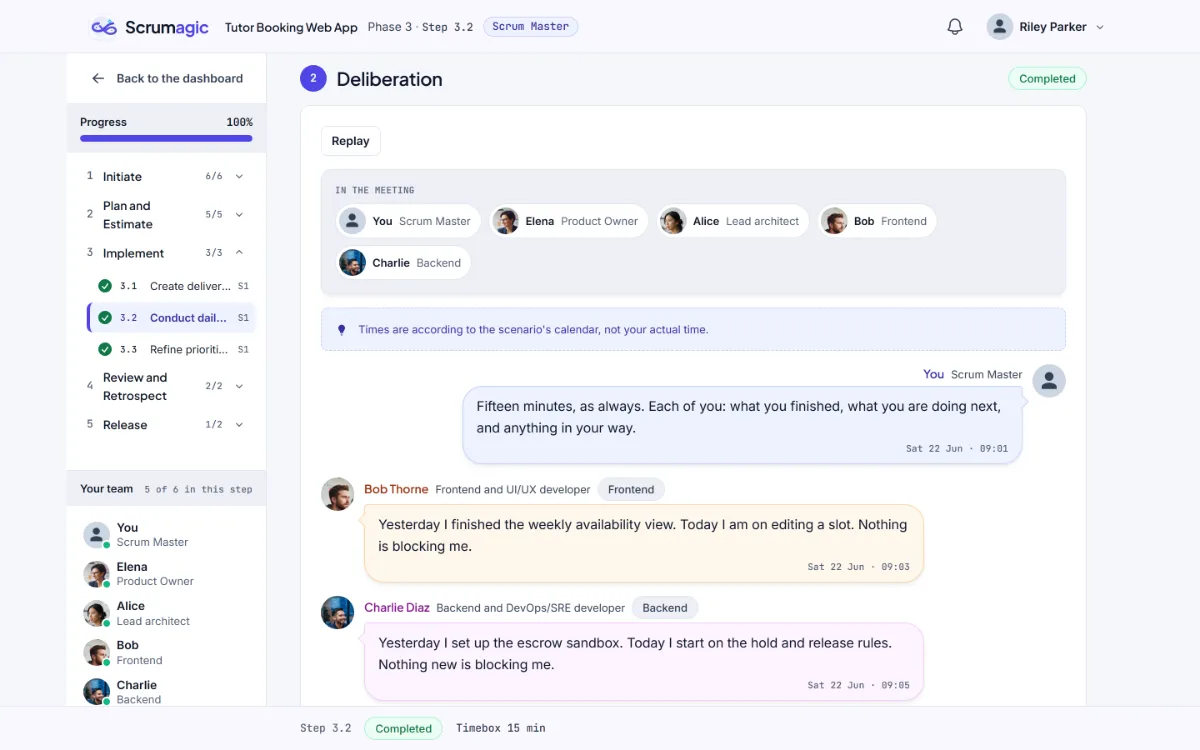Click the Charlie Diaz name in the chat

click(x=397, y=607)
